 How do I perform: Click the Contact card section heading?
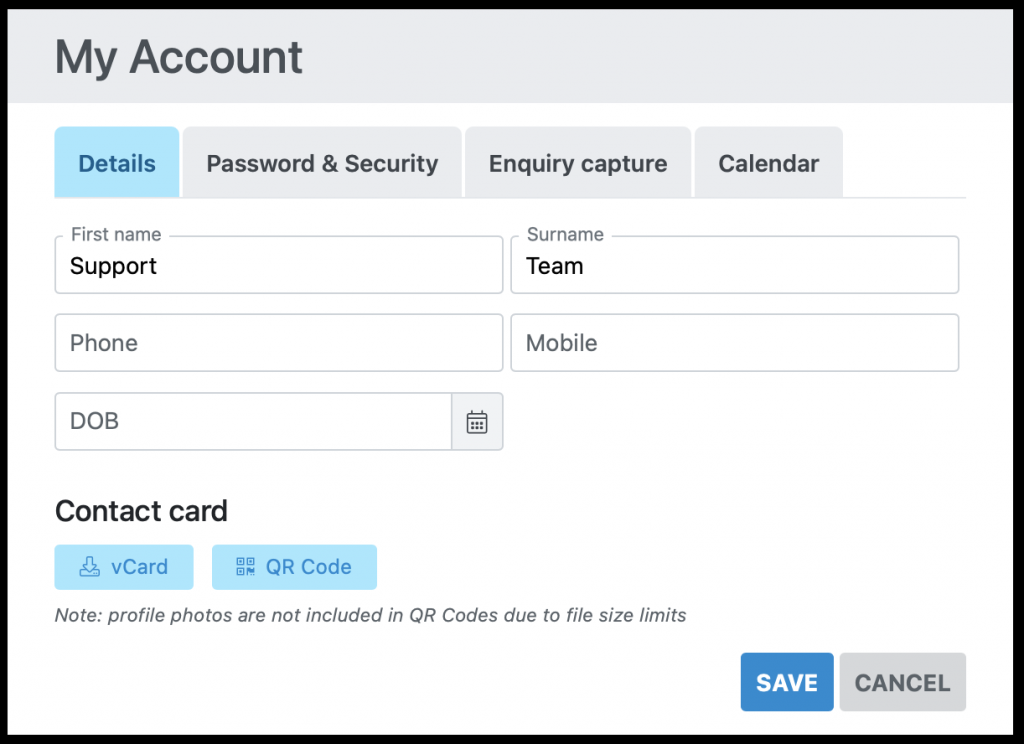tap(141, 512)
